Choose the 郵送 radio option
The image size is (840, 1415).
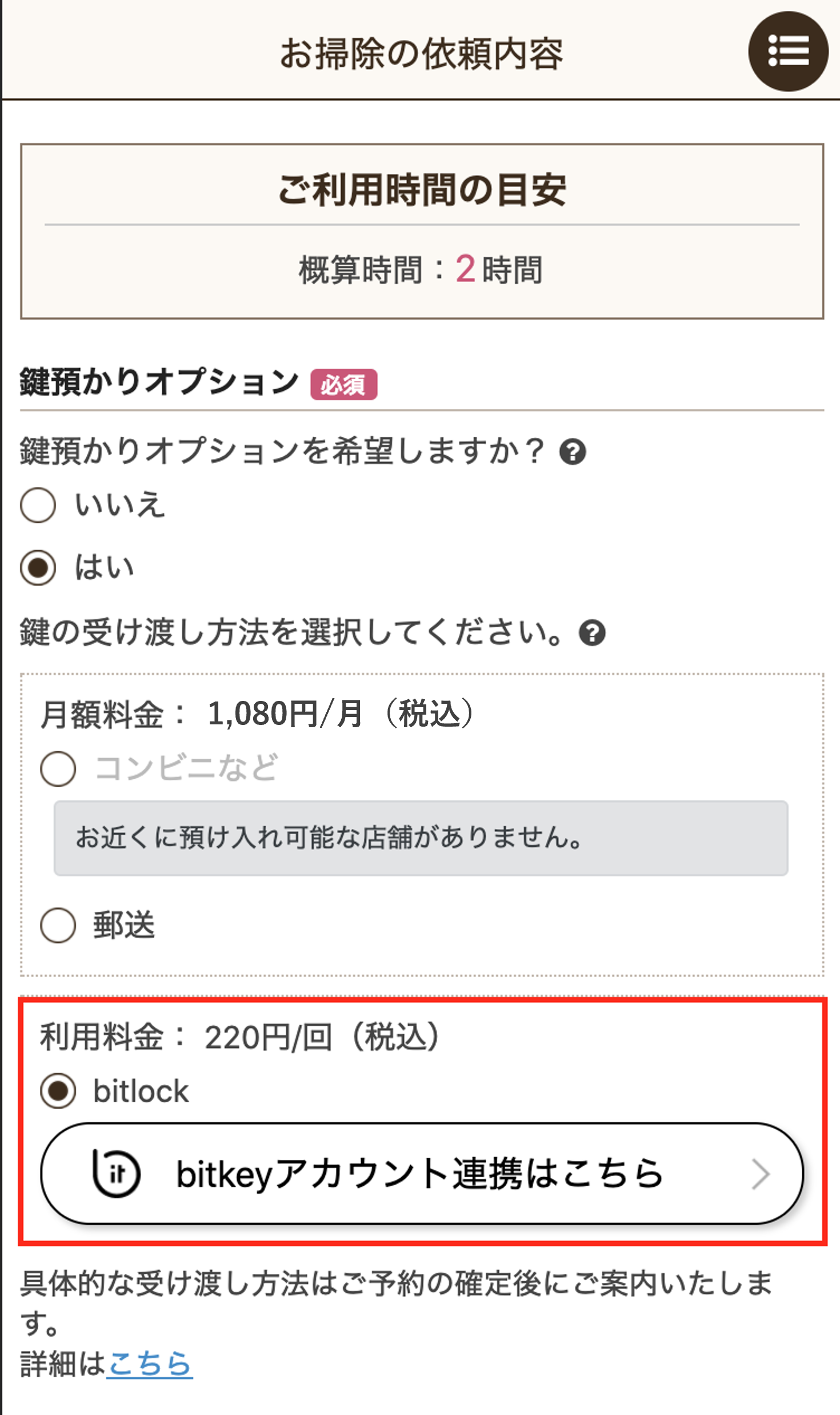click(58, 925)
